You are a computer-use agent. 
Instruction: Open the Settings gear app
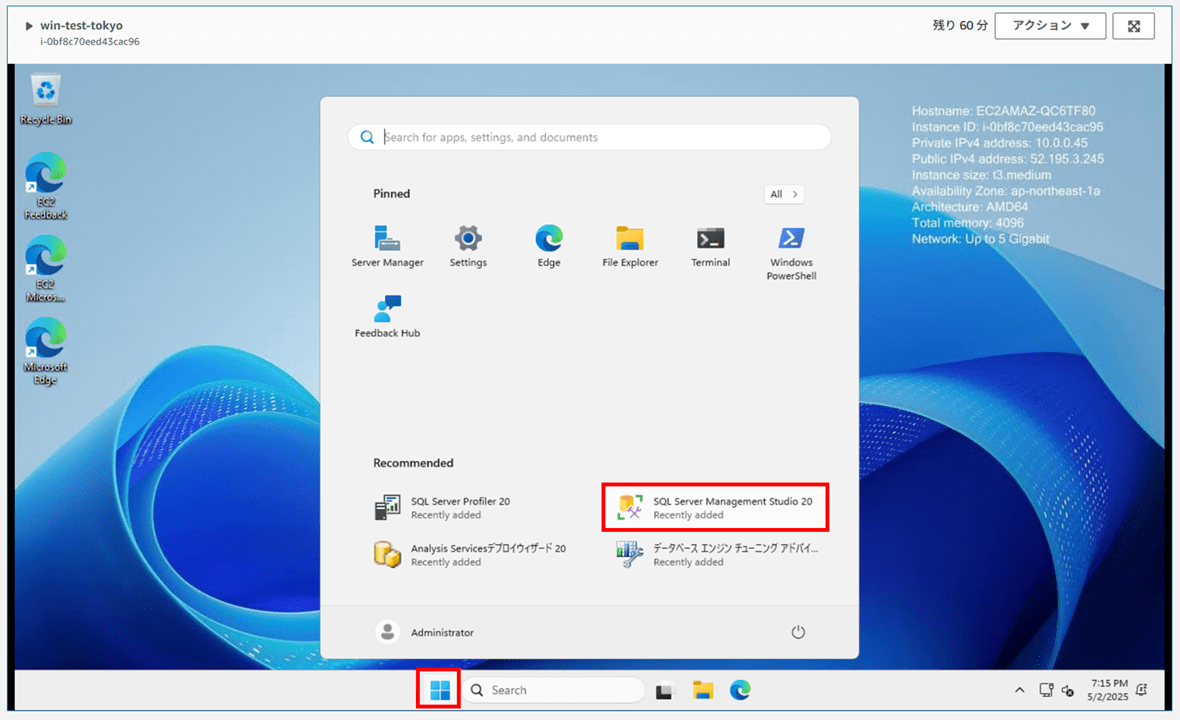pyautogui.click(x=468, y=246)
